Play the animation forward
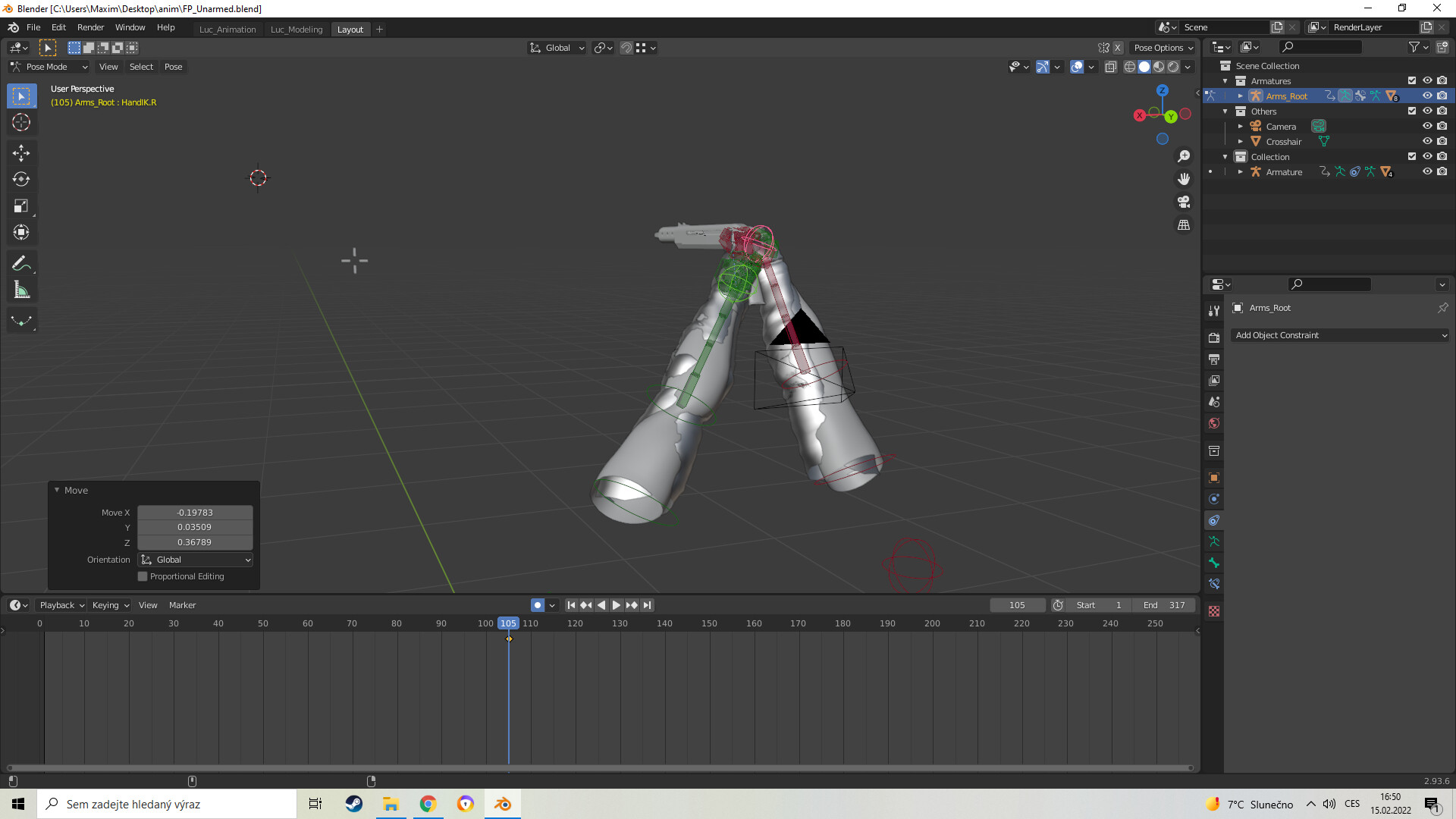The height and width of the screenshot is (819, 1456). 617,605
